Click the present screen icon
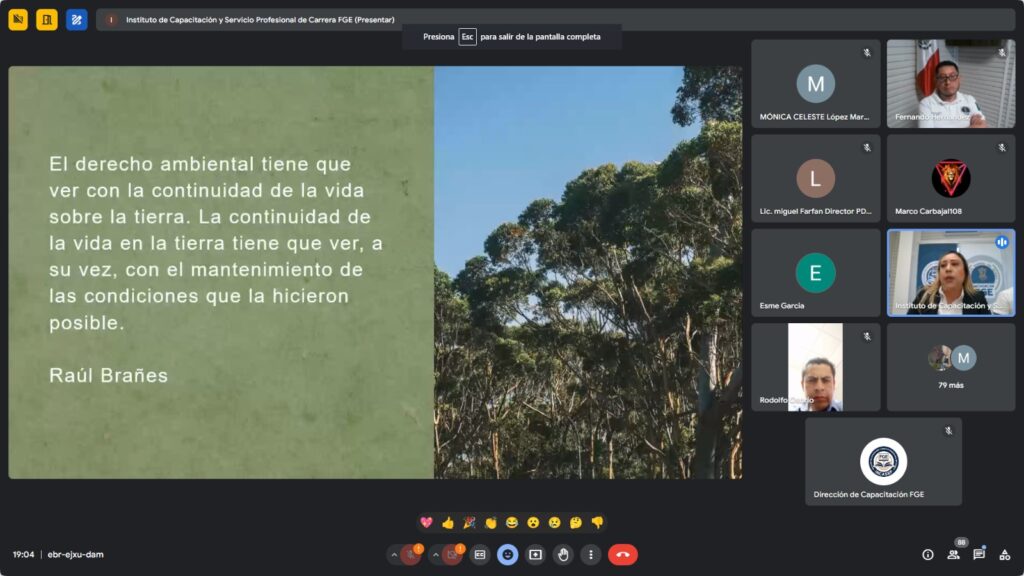Viewport: 1024px width, 576px height. coord(535,554)
